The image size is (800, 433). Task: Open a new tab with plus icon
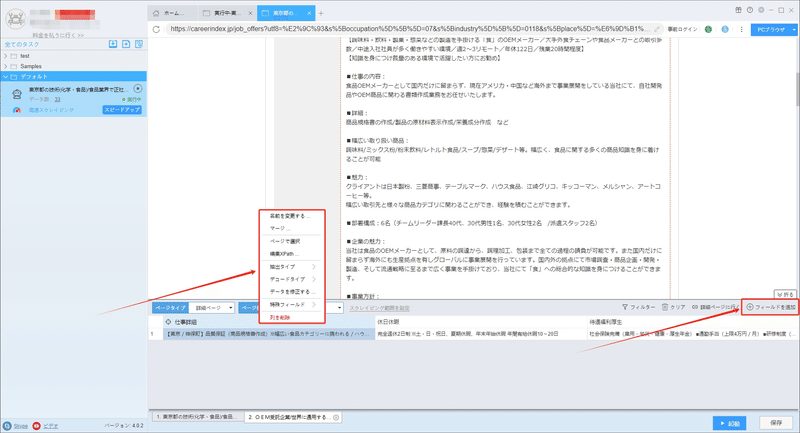321,13
